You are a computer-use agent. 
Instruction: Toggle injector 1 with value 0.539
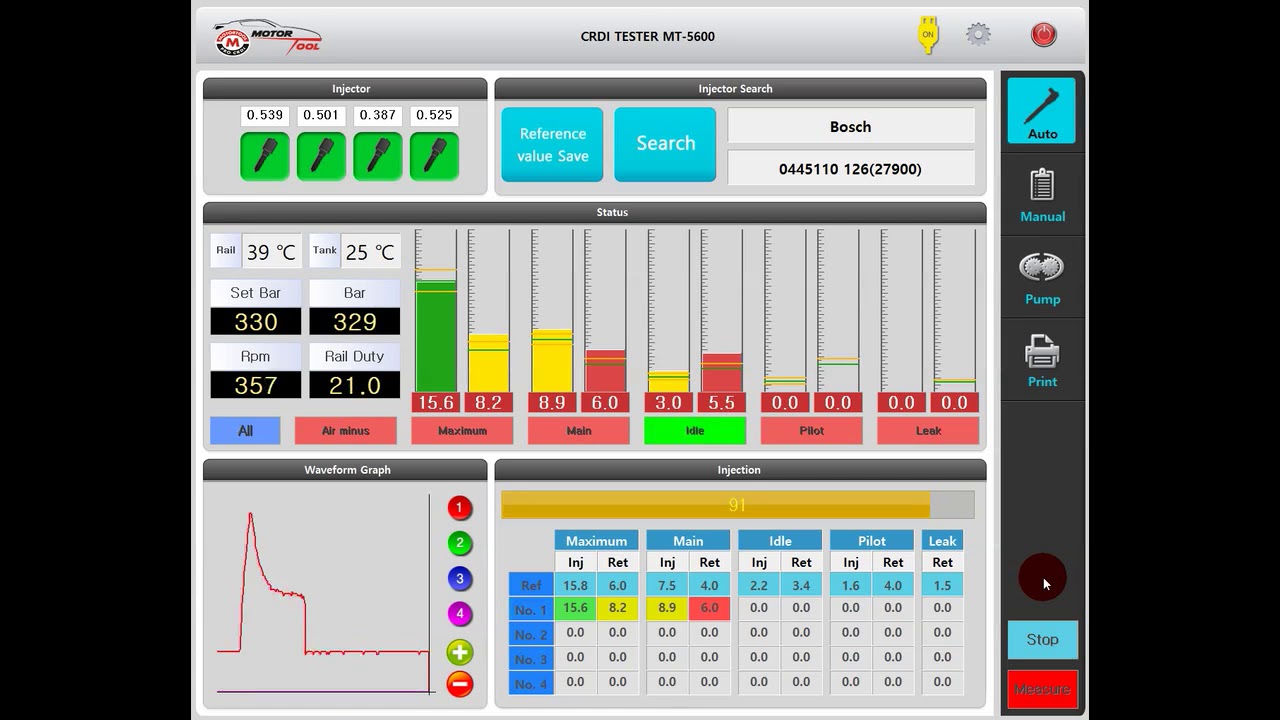click(x=265, y=156)
